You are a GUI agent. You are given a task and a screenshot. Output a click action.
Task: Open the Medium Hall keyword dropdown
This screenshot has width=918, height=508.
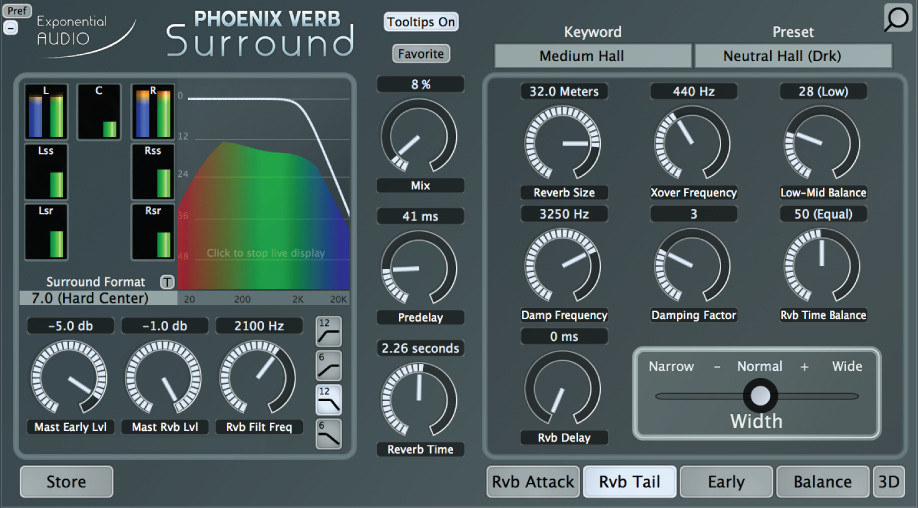(592, 56)
